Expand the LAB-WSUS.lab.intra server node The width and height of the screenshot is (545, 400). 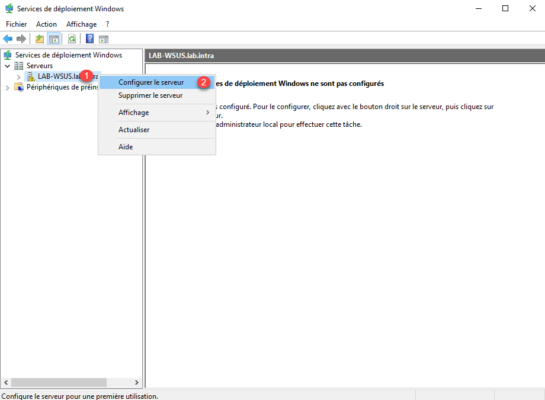pyautogui.click(x=19, y=77)
